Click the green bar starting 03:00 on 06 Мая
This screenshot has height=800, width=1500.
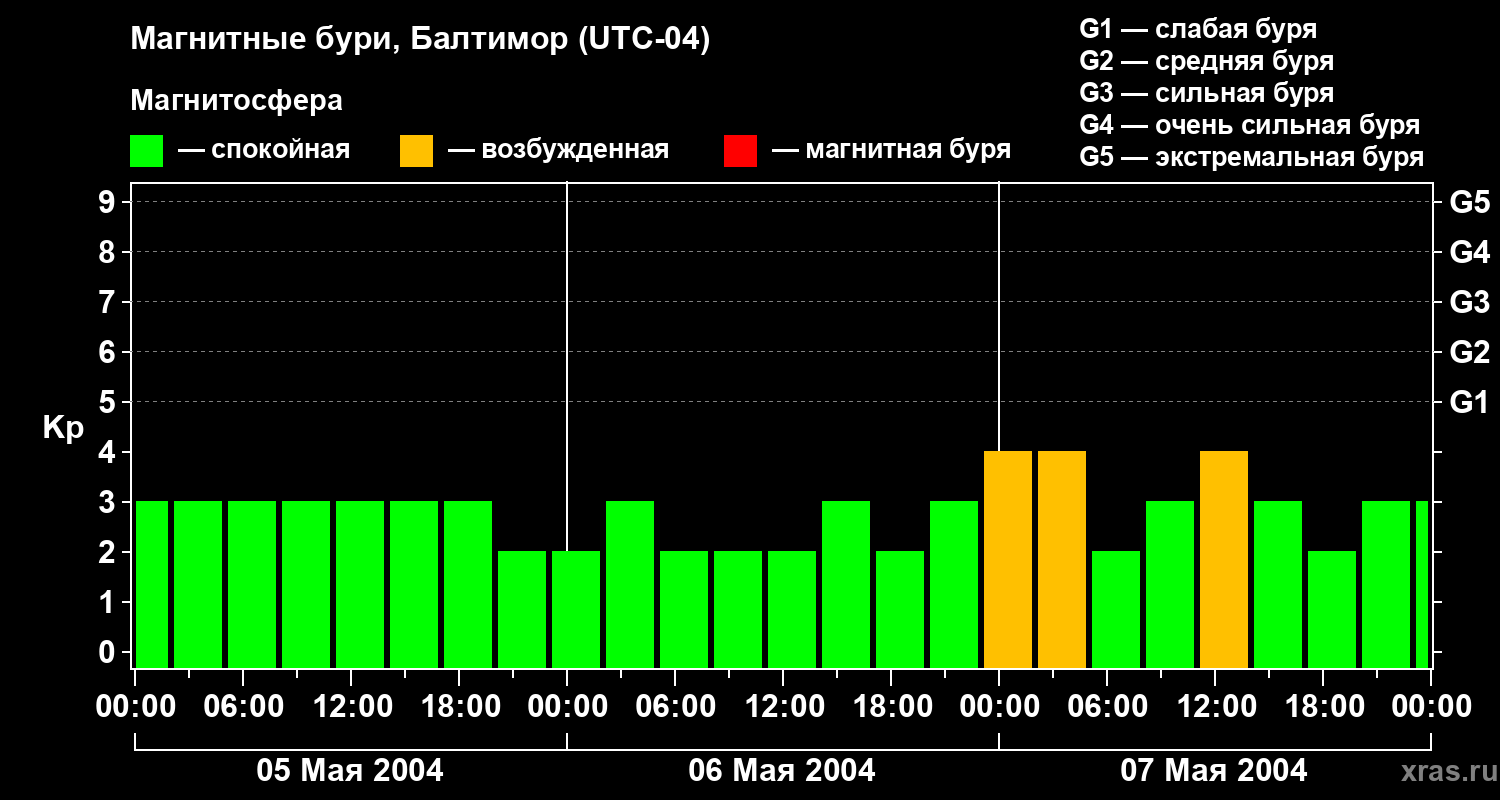coord(630,585)
